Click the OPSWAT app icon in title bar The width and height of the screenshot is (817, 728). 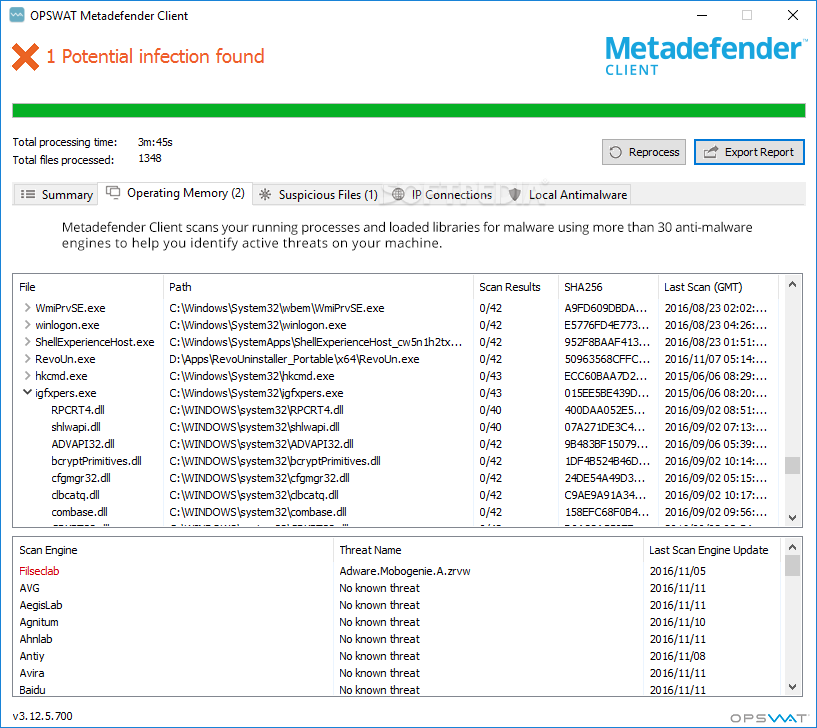(x=17, y=15)
